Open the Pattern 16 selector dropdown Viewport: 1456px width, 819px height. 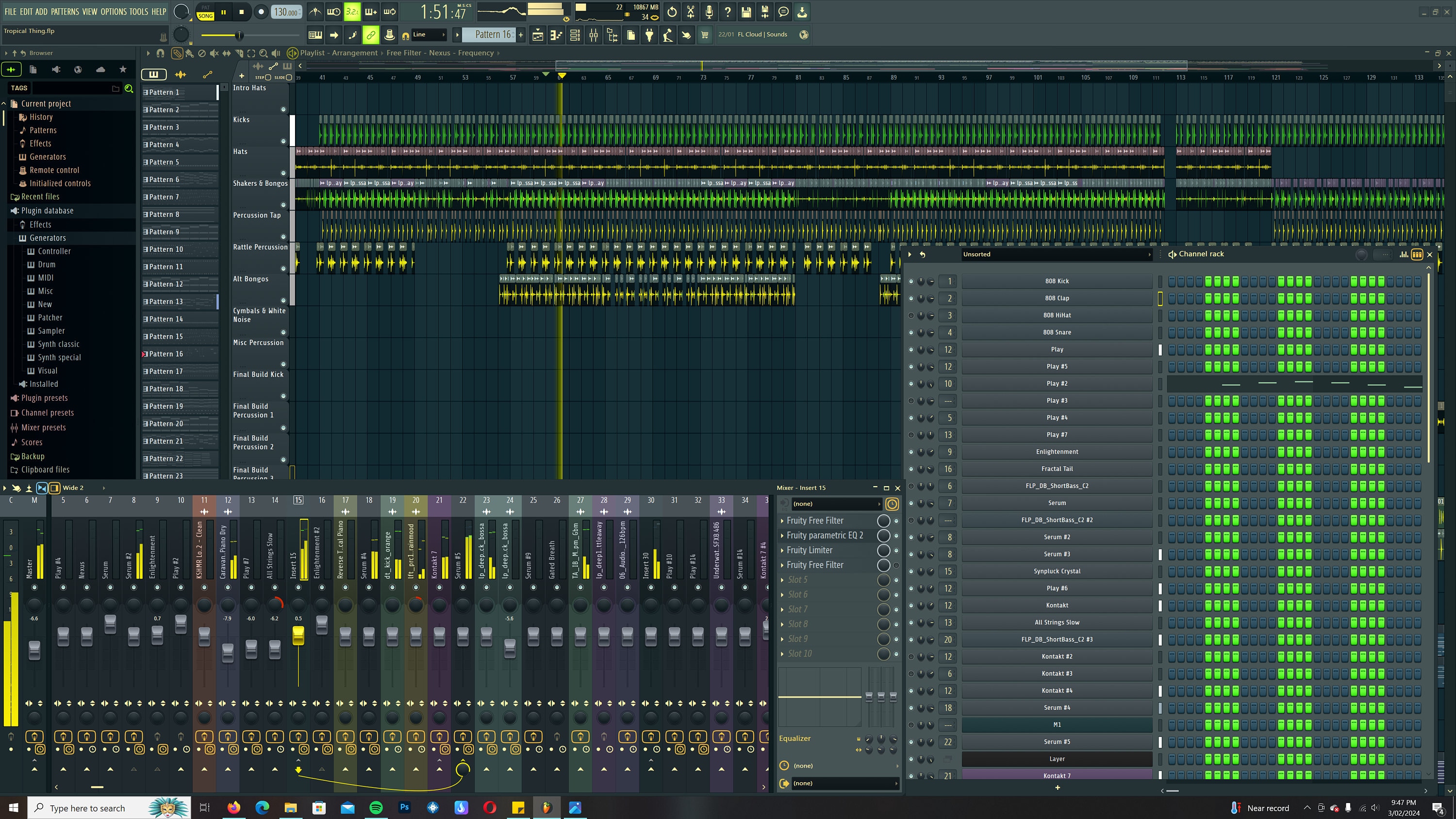tap(491, 34)
